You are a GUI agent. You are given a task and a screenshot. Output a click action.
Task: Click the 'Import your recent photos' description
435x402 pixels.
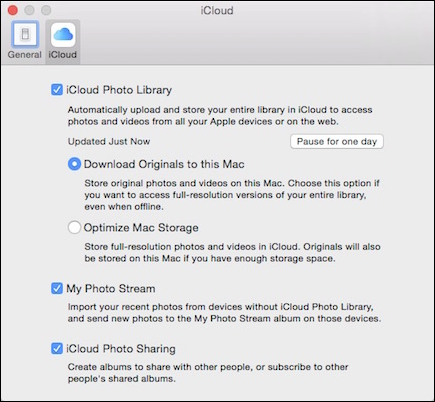point(224,313)
